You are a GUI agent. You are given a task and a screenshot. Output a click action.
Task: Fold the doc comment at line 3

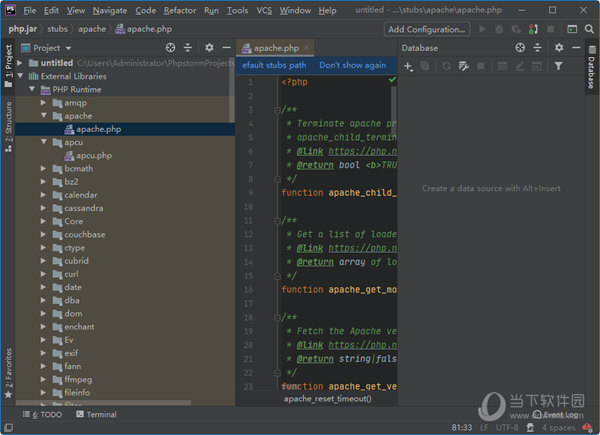277,110
